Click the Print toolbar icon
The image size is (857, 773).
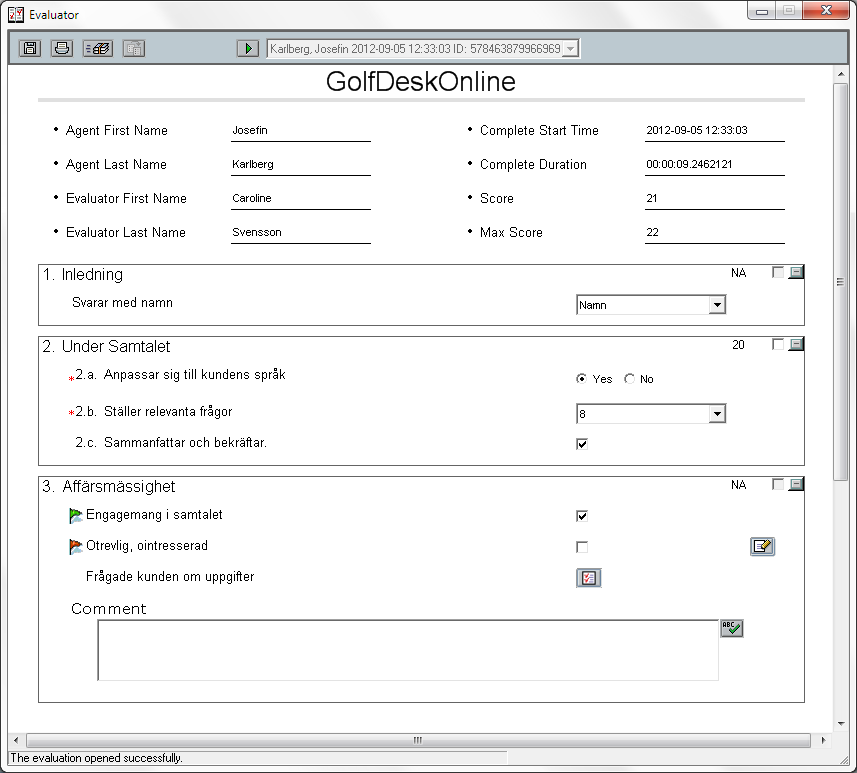pyautogui.click(x=62, y=48)
